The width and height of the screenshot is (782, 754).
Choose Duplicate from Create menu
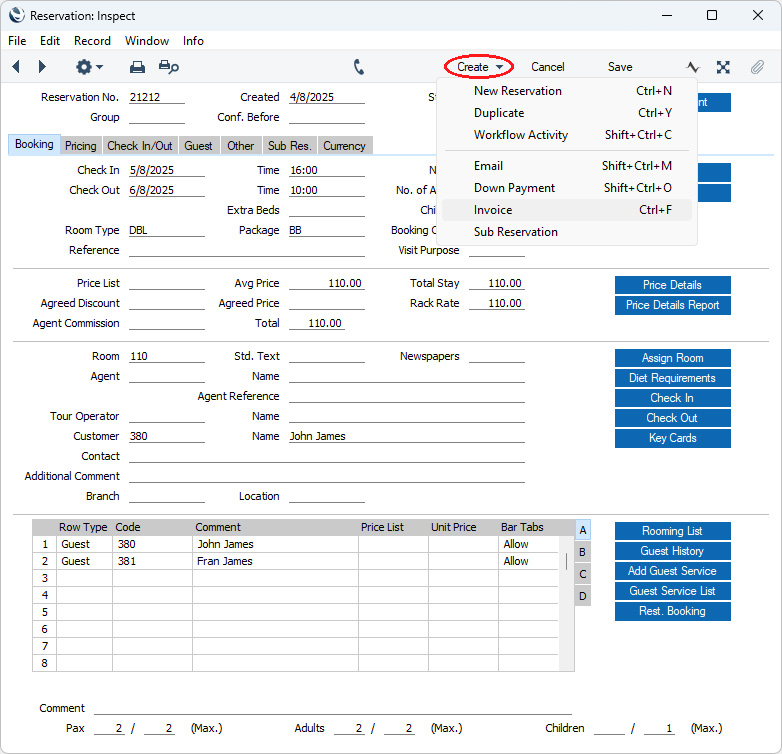[x=567, y=113]
